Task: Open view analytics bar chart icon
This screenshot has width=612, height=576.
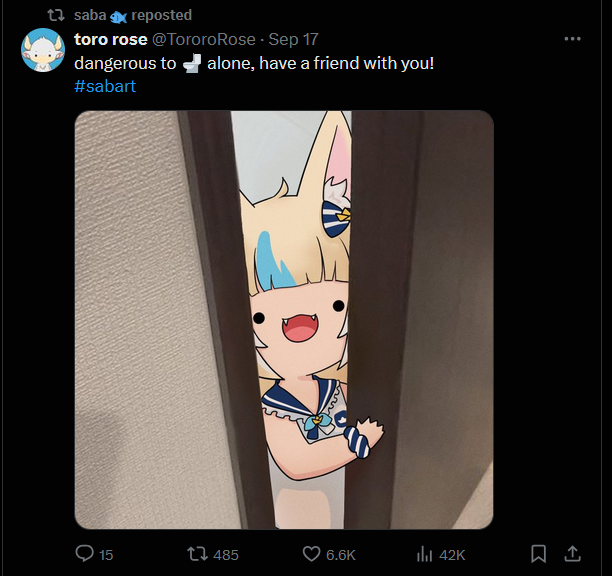Action: [x=425, y=554]
